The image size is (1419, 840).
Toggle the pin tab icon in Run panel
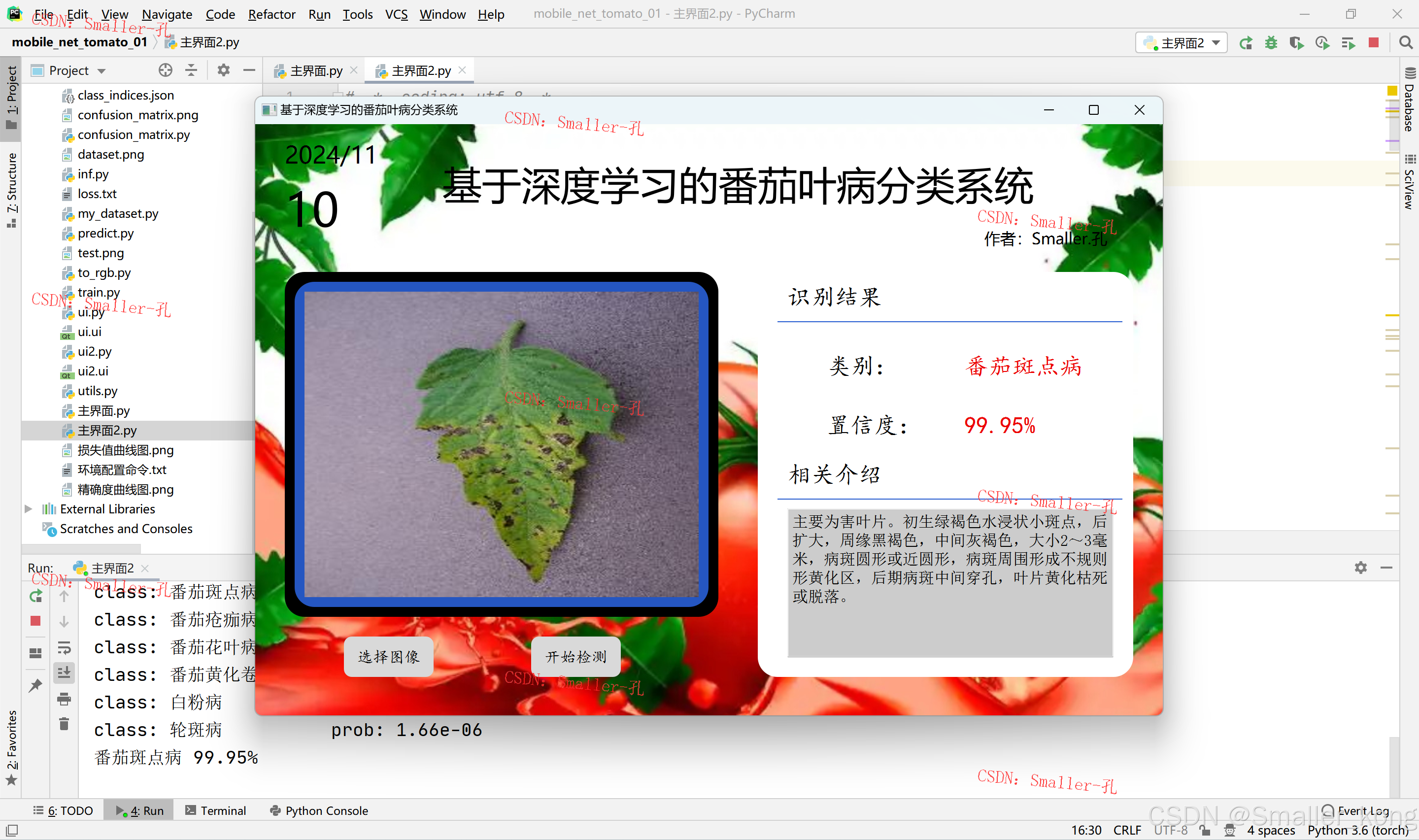[35, 685]
